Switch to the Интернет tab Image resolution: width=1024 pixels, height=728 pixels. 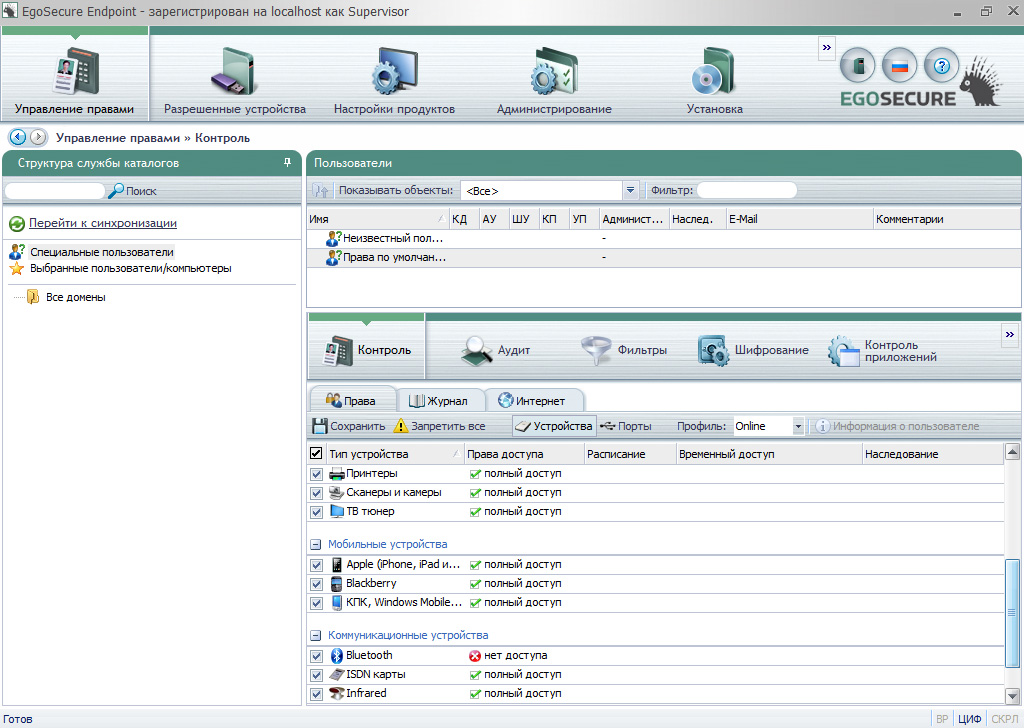[531, 401]
